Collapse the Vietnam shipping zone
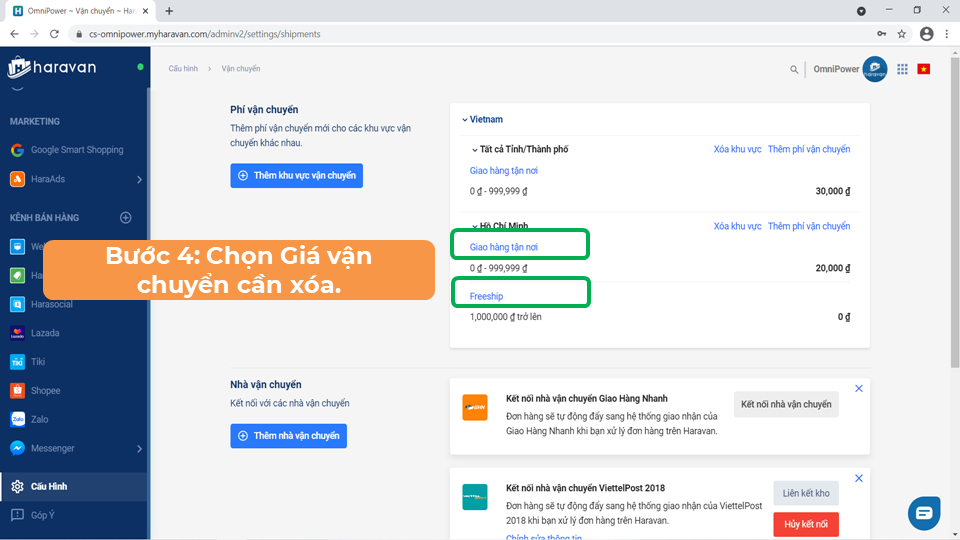Viewport: 960px width, 540px height. coord(465,120)
